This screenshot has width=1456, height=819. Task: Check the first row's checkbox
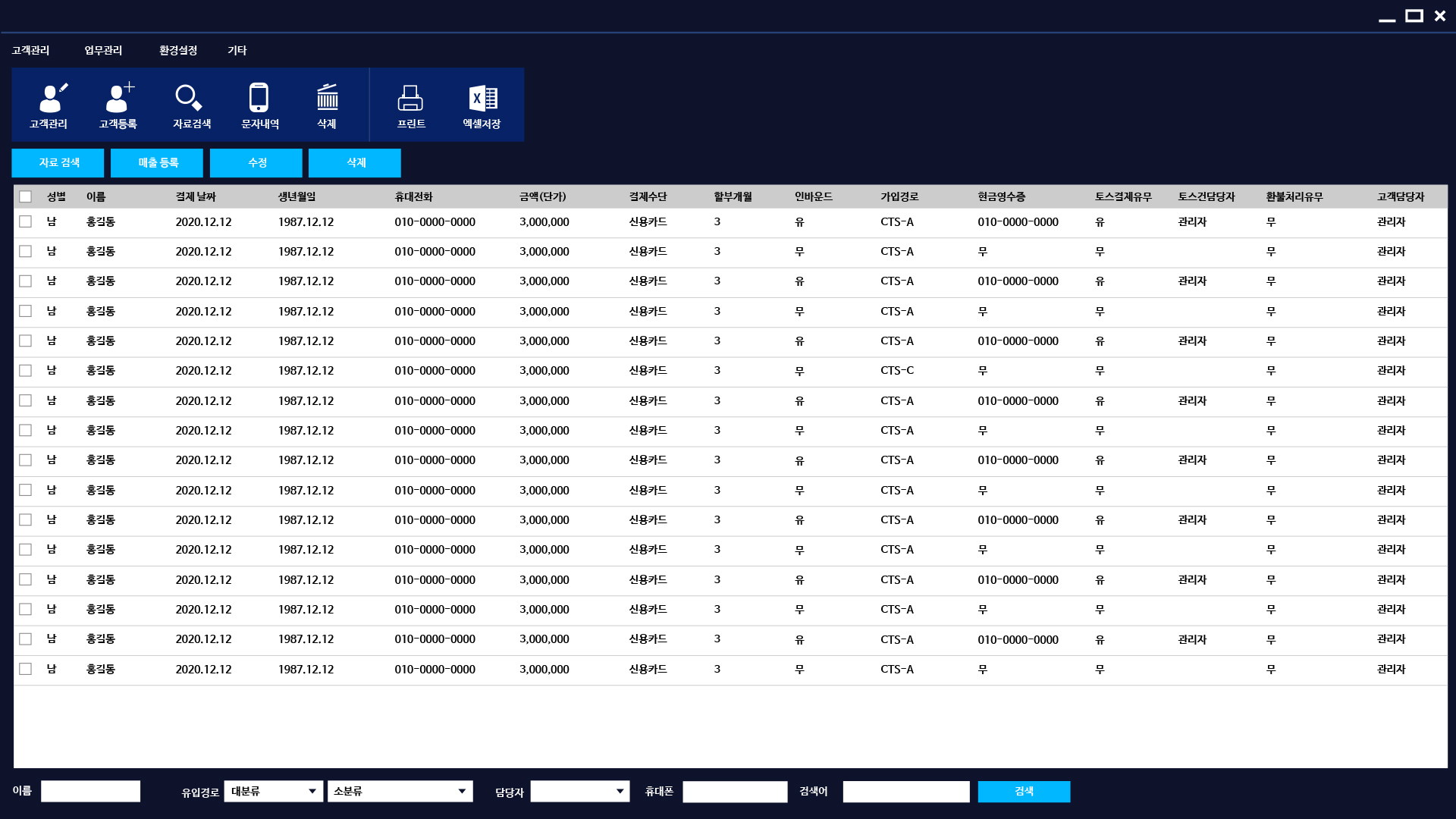pyautogui.click(x=26, y=221)
